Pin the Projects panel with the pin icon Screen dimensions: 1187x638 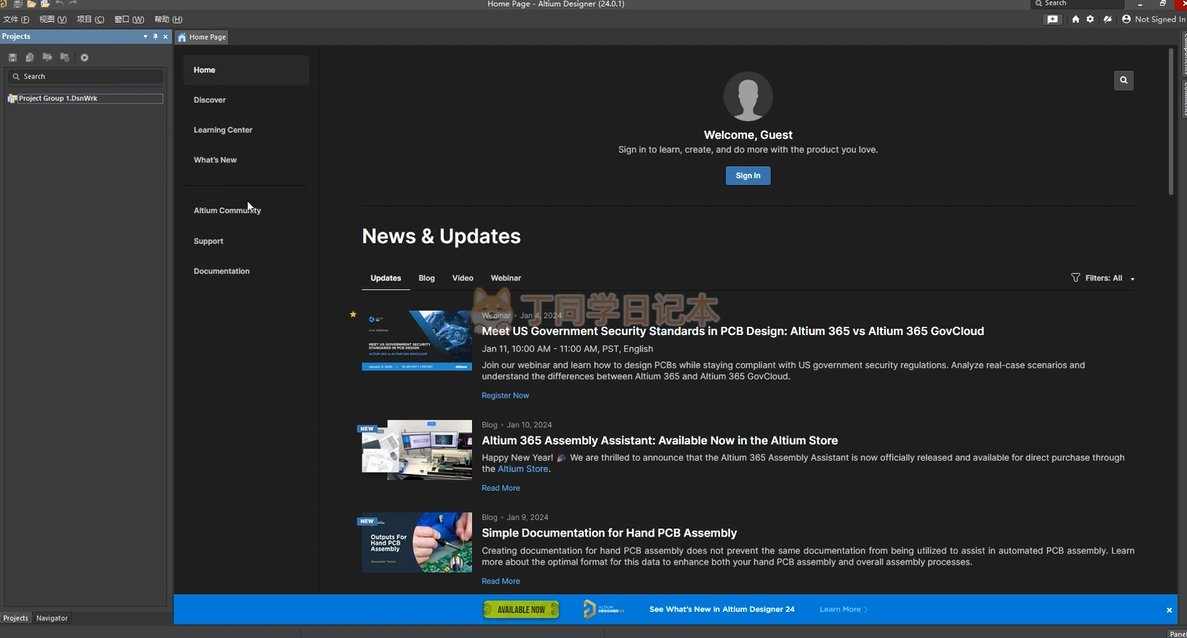pos(155,36)
